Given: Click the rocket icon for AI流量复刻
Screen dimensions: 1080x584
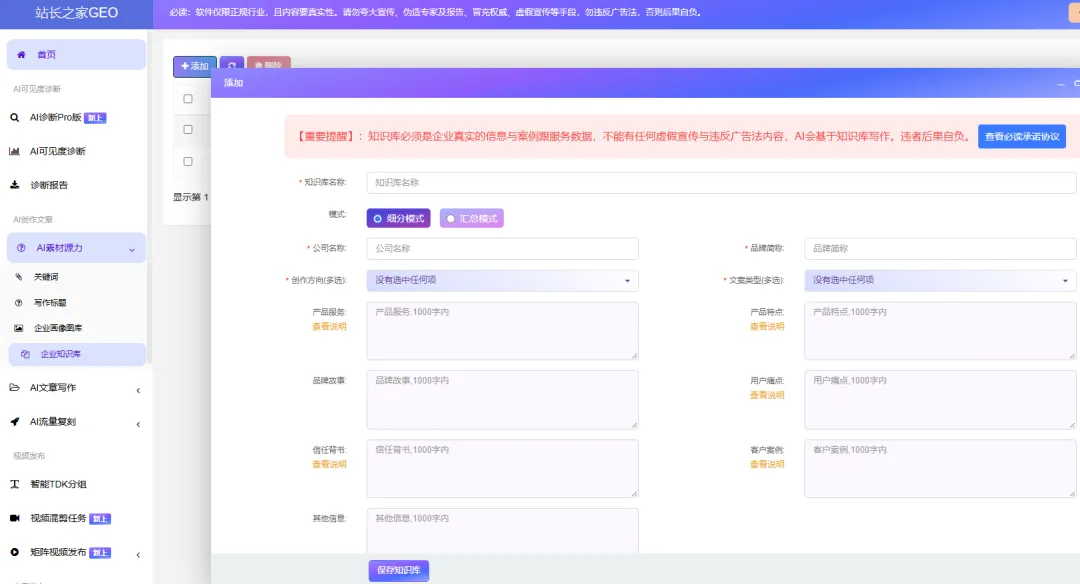Looking at the screenshot, I should 14,421.
